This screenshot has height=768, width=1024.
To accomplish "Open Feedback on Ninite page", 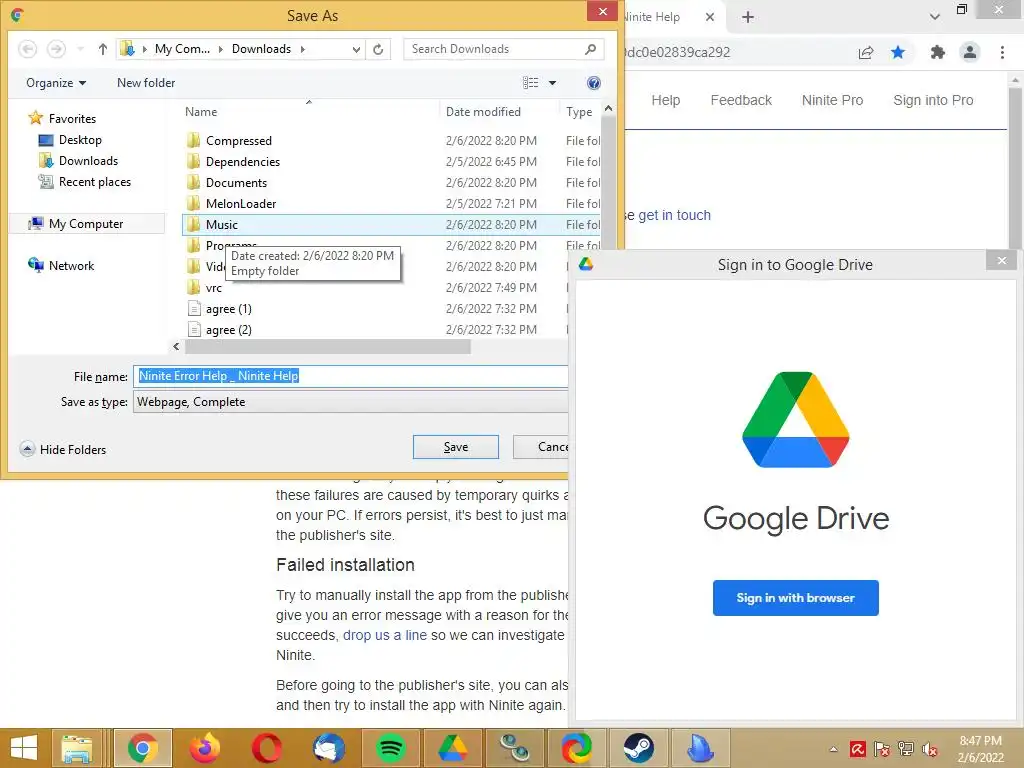I will [741, 100].
